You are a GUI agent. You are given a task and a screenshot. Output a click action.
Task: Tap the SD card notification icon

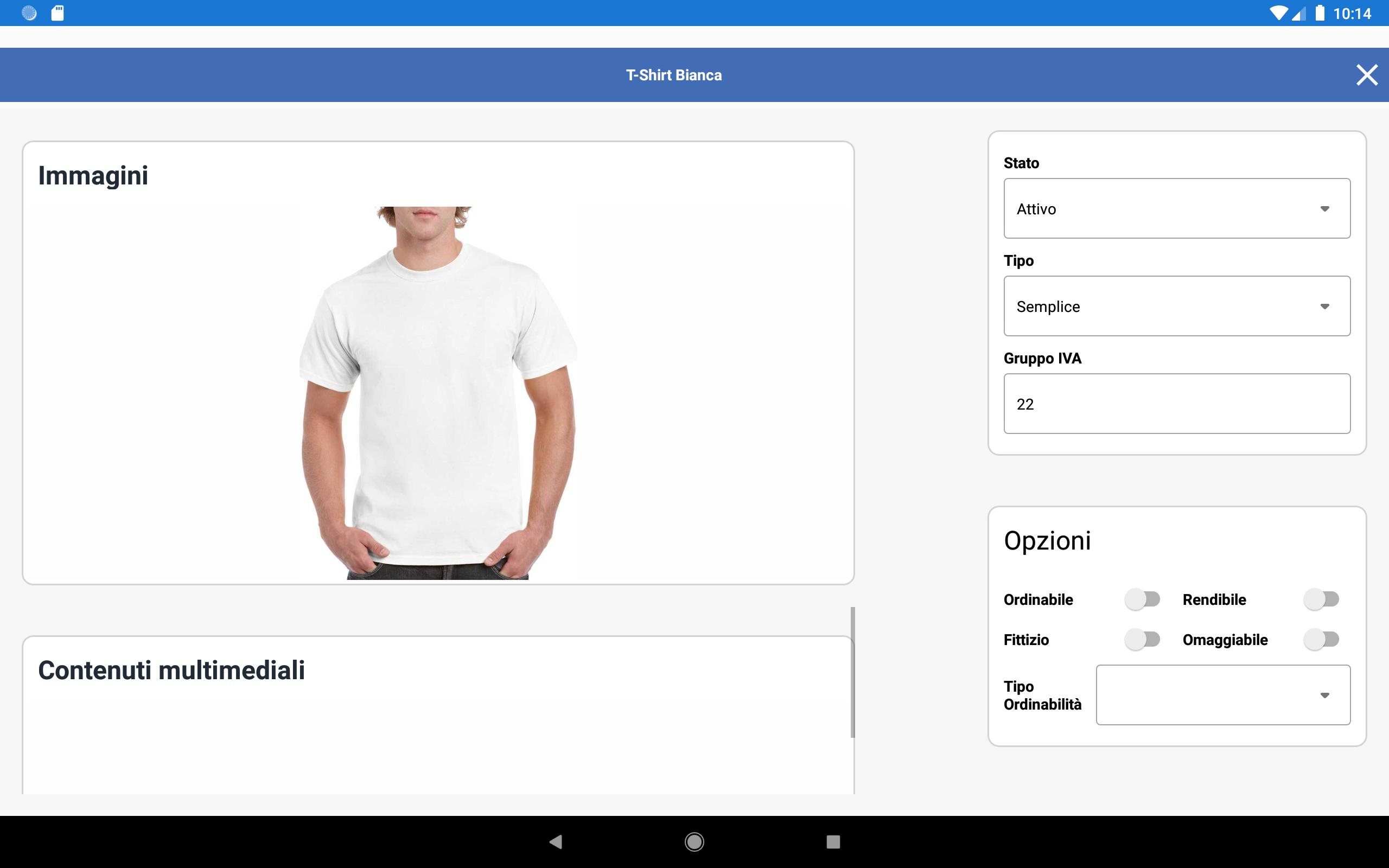pyautogui.click(x=58, y=12)
